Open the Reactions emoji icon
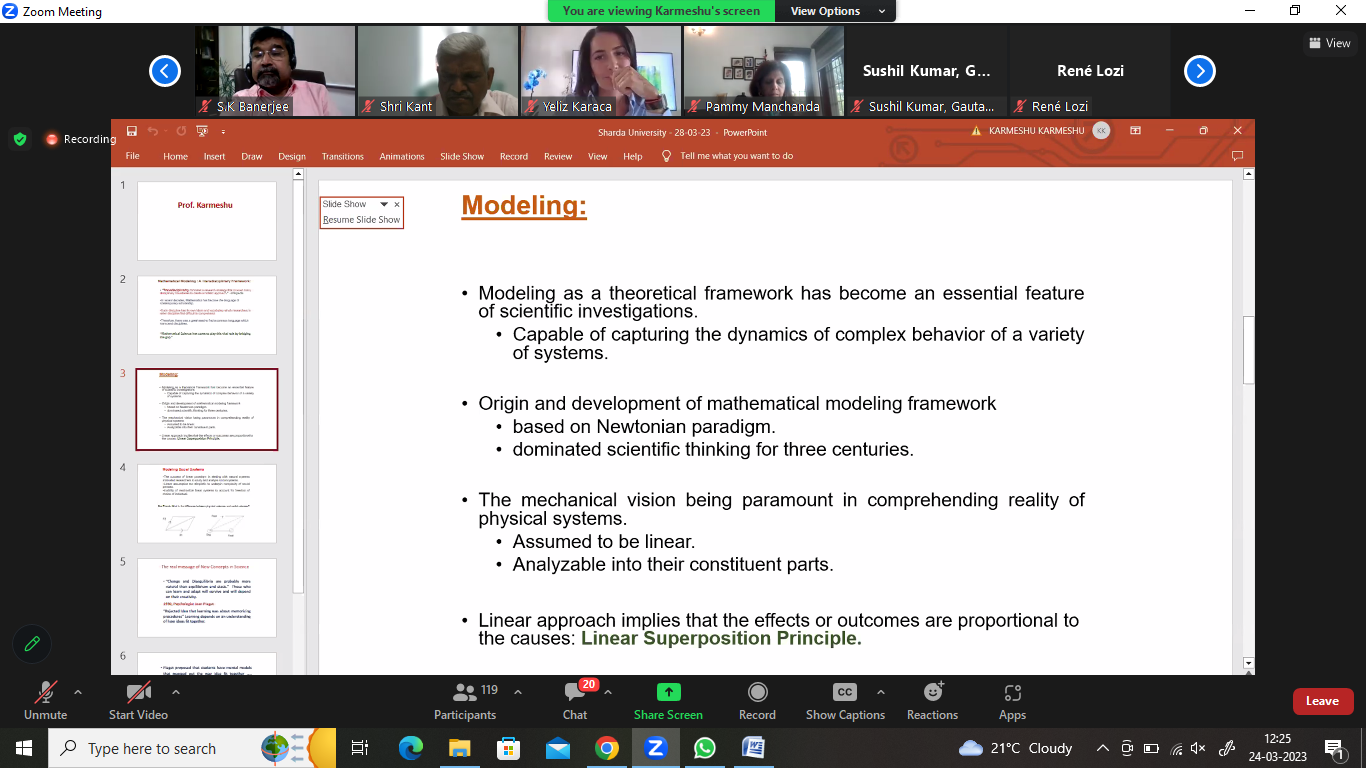This screenshot has height=768, width=1366. point(933,693)
